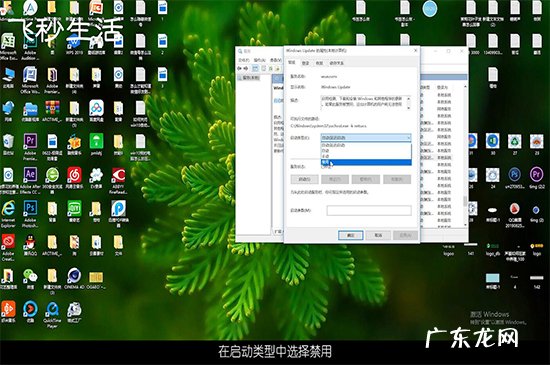Viewport: 550px width, 365px height.
Task: Open the green pmlstj desktop icon
Action: 96,142
